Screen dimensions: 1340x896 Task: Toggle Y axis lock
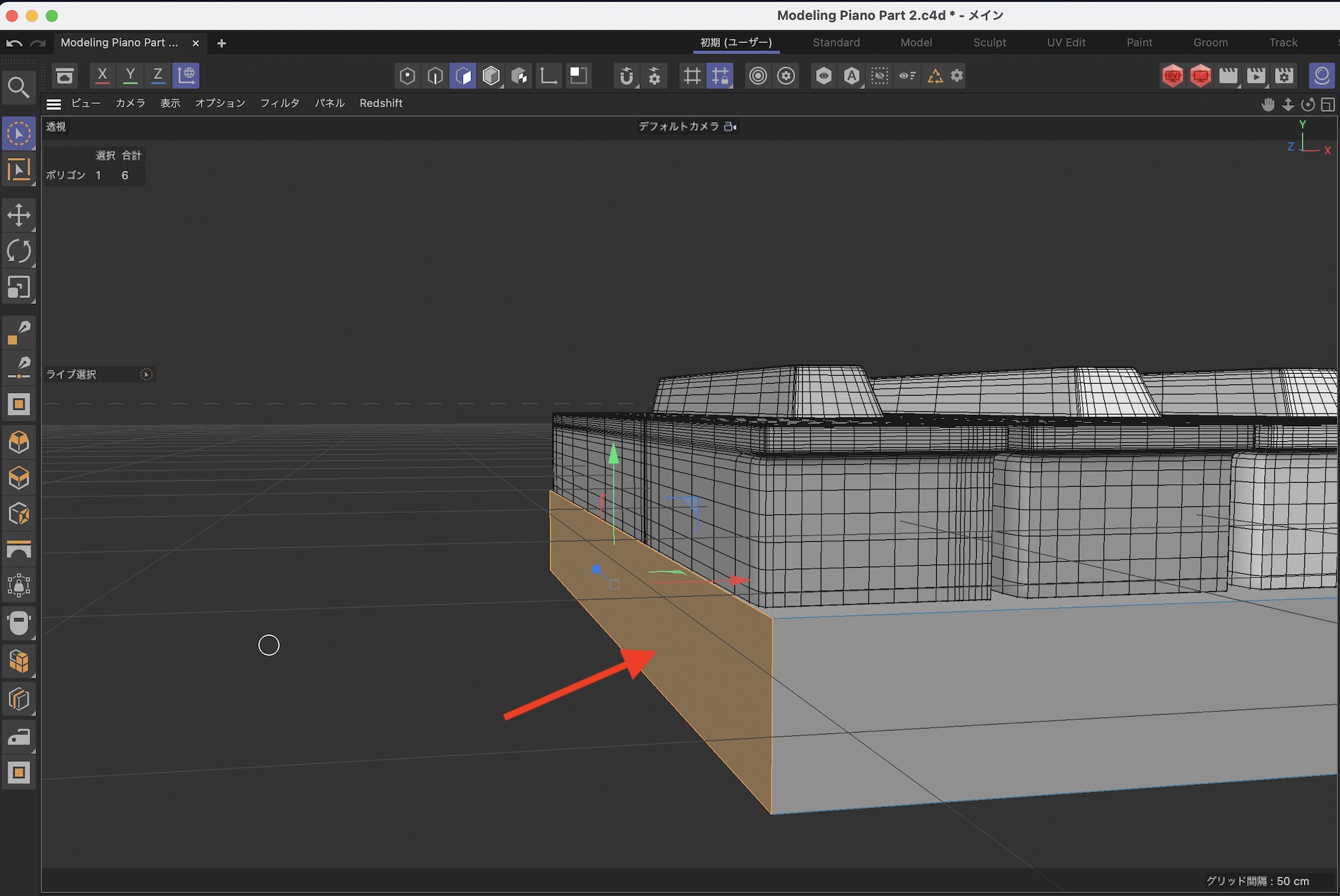(x=130, y=76)
